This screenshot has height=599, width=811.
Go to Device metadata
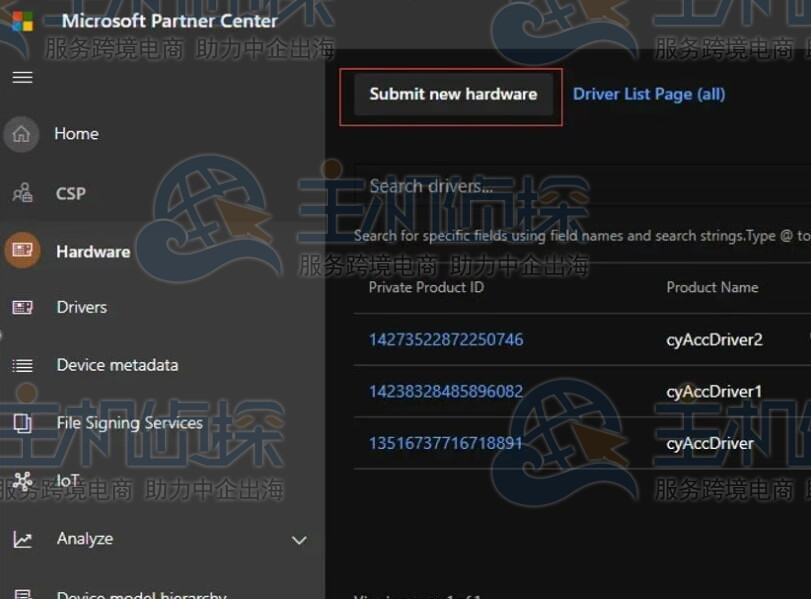coord(117,365)
